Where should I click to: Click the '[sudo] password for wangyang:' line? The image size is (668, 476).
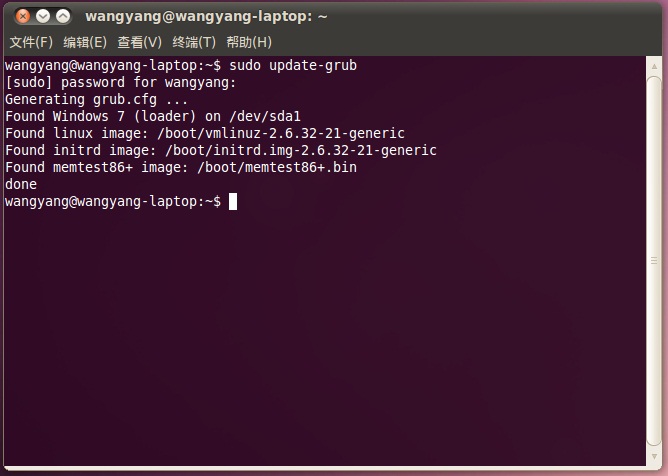[120, 83]
